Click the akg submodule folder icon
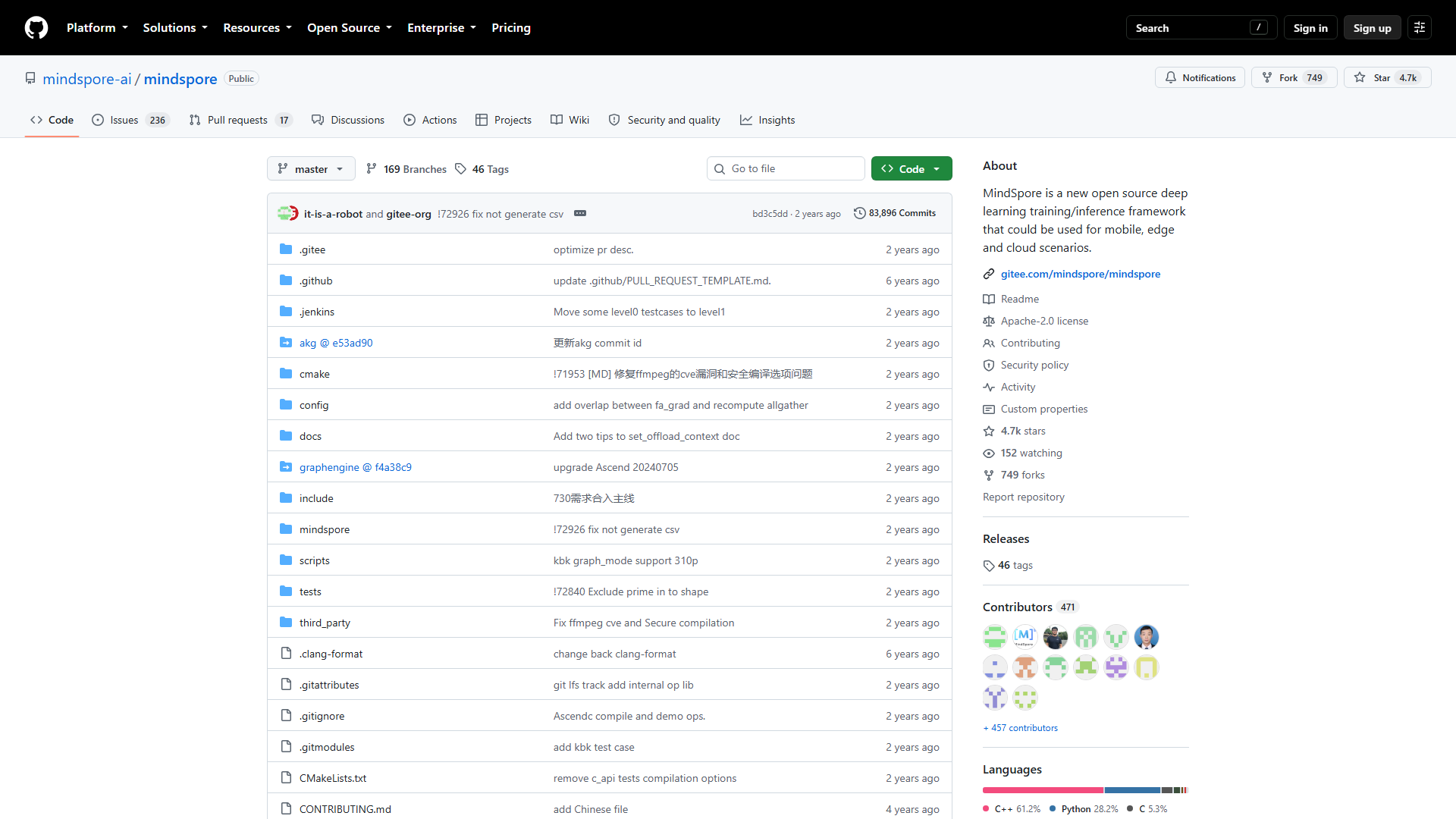Screen dimensions: 1456x819 coord(286,343)
